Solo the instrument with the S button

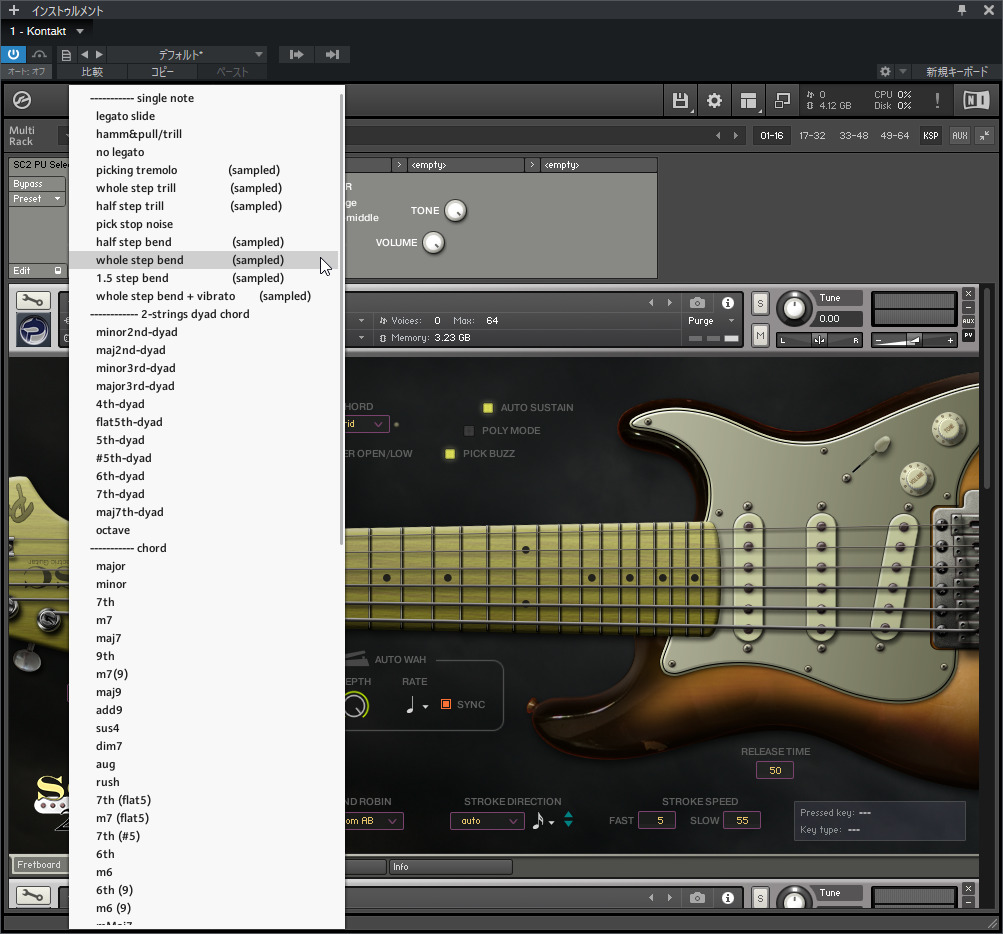pyautogui.click(x=760, y=303)
